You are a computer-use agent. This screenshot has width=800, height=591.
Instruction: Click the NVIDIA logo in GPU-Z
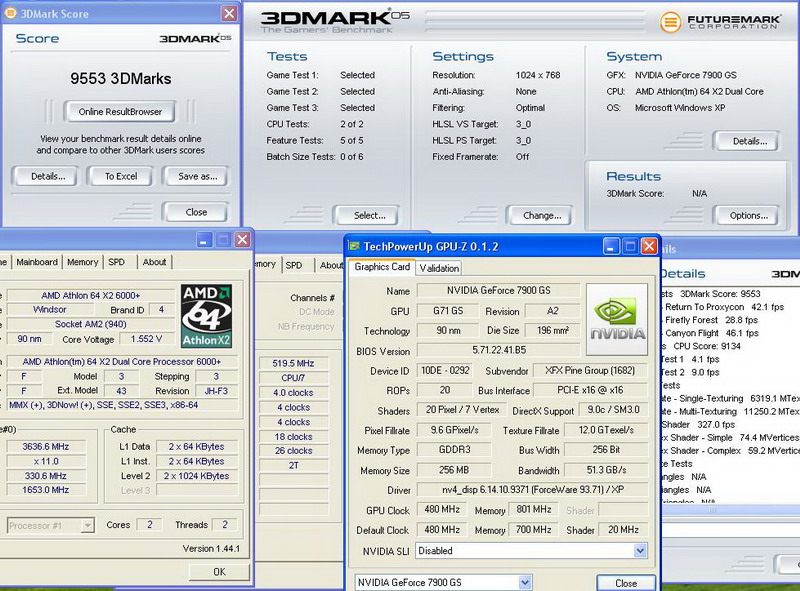tap(617, 319)
